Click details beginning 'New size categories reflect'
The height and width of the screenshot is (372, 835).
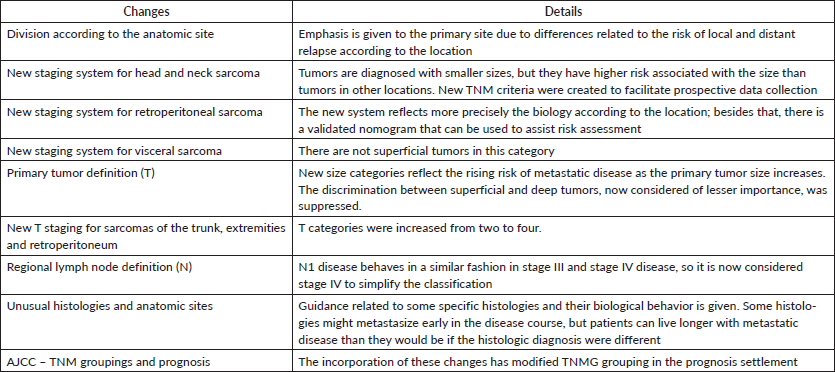(563, 189)
